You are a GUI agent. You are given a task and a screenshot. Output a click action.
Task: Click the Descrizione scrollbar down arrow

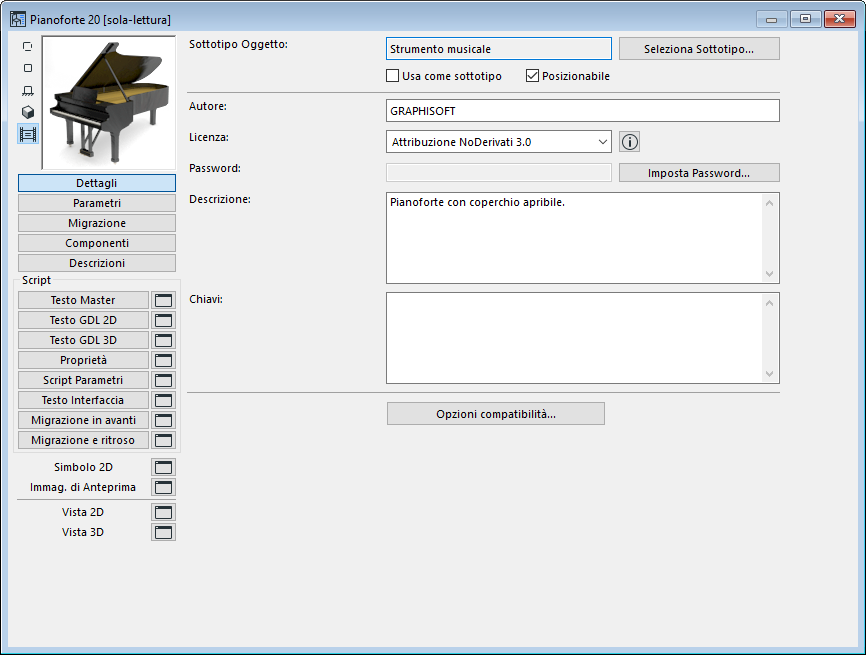tap(769, 274)
